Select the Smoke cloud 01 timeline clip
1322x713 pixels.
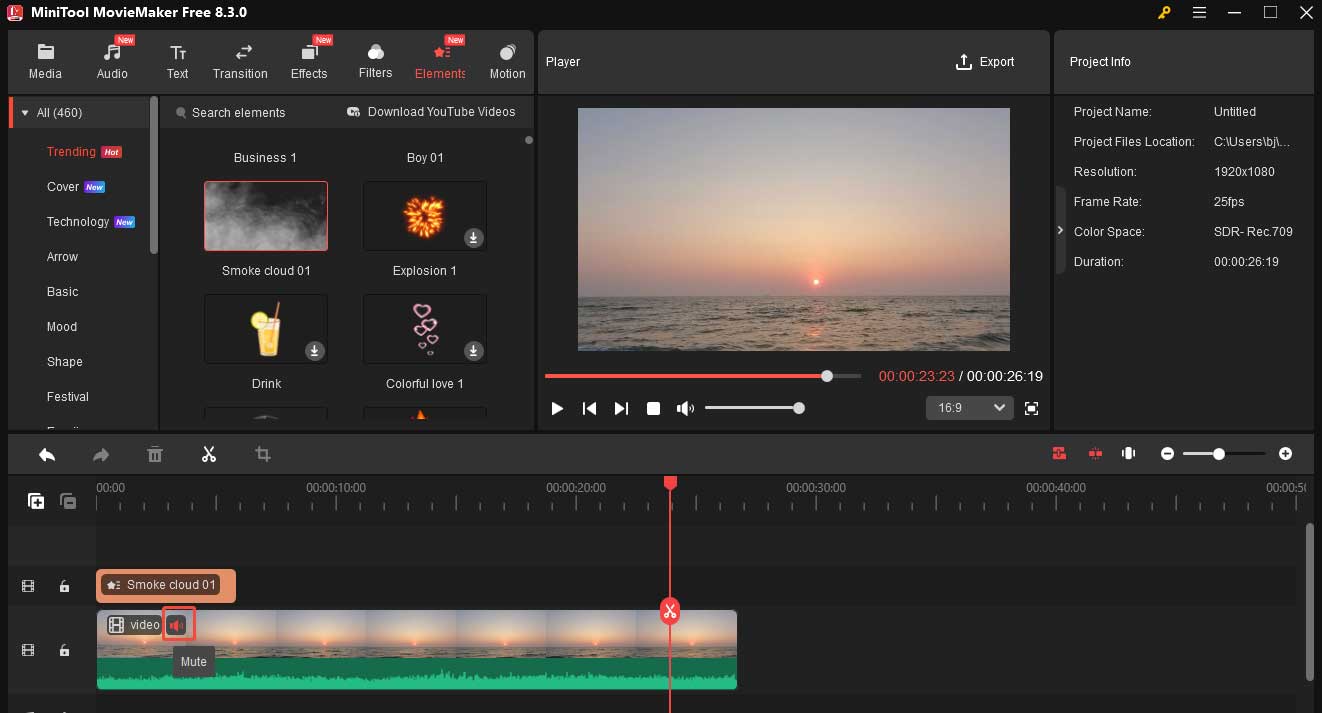coord(166,585)
